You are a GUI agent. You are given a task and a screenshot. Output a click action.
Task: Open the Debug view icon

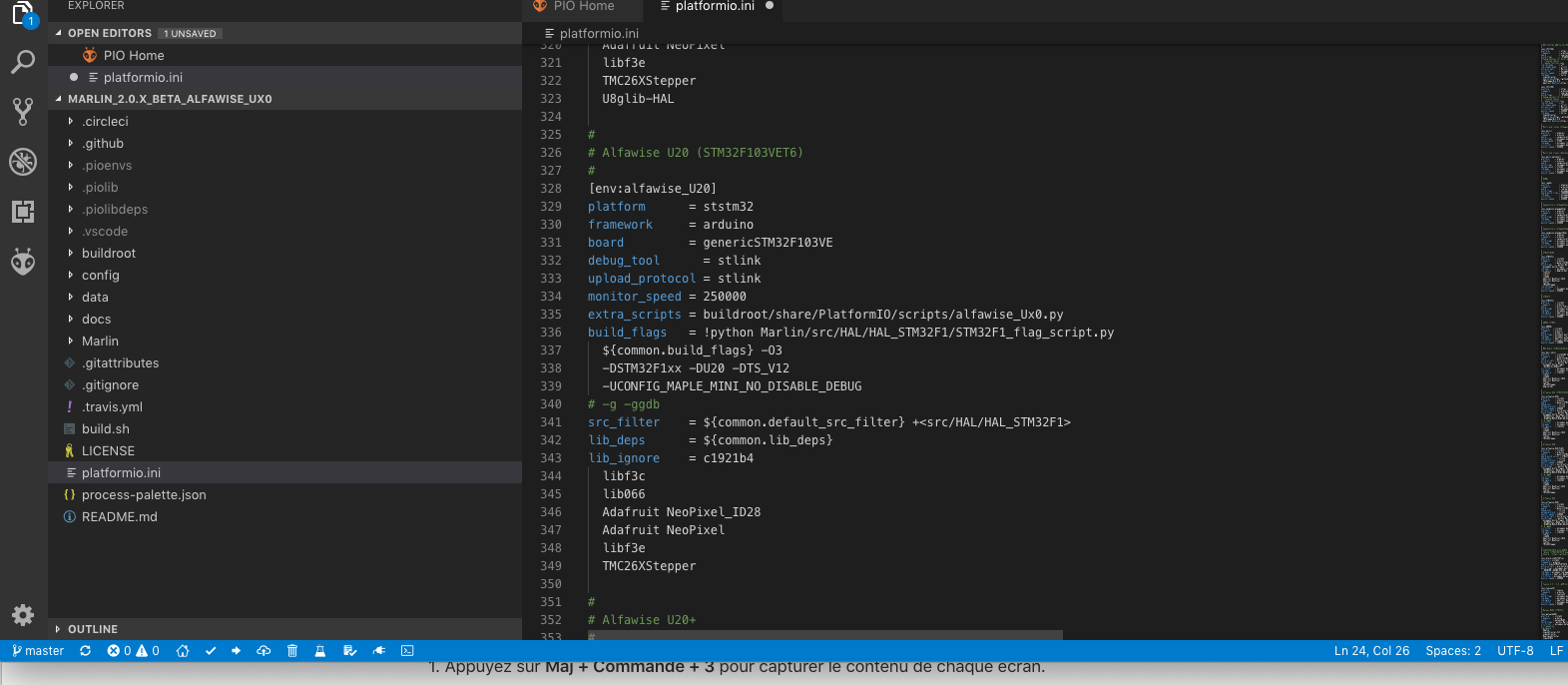click(23, 161)
